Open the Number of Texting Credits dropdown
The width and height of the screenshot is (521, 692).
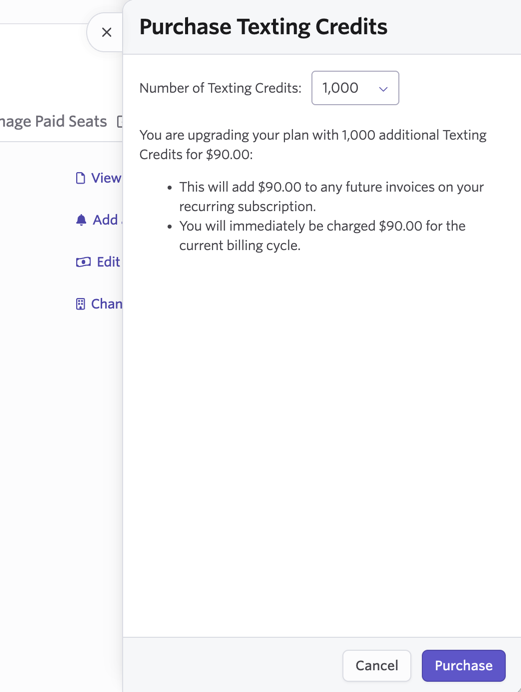coord(355,88)
